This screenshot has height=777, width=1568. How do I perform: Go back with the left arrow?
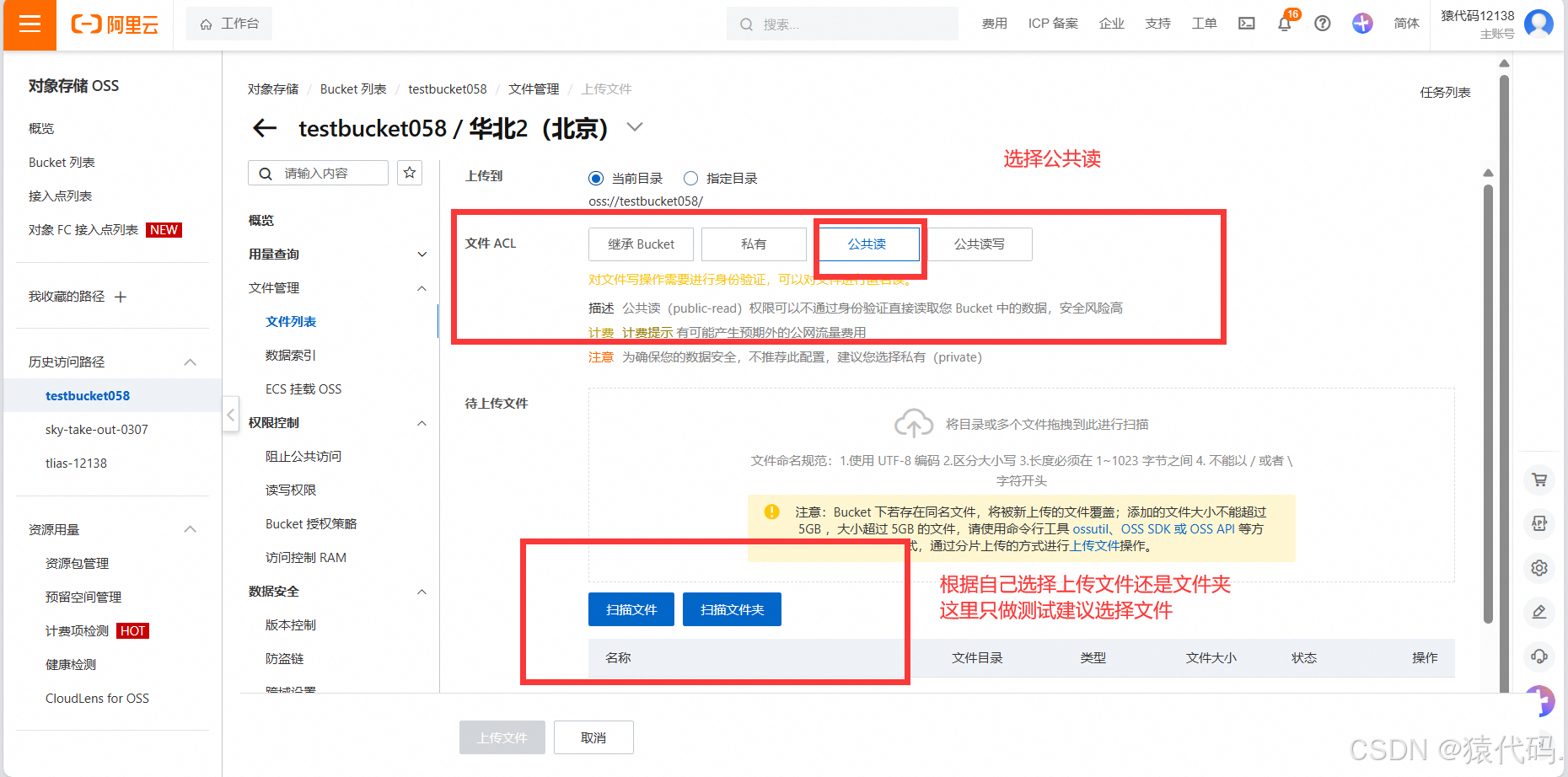coord(265,128)
